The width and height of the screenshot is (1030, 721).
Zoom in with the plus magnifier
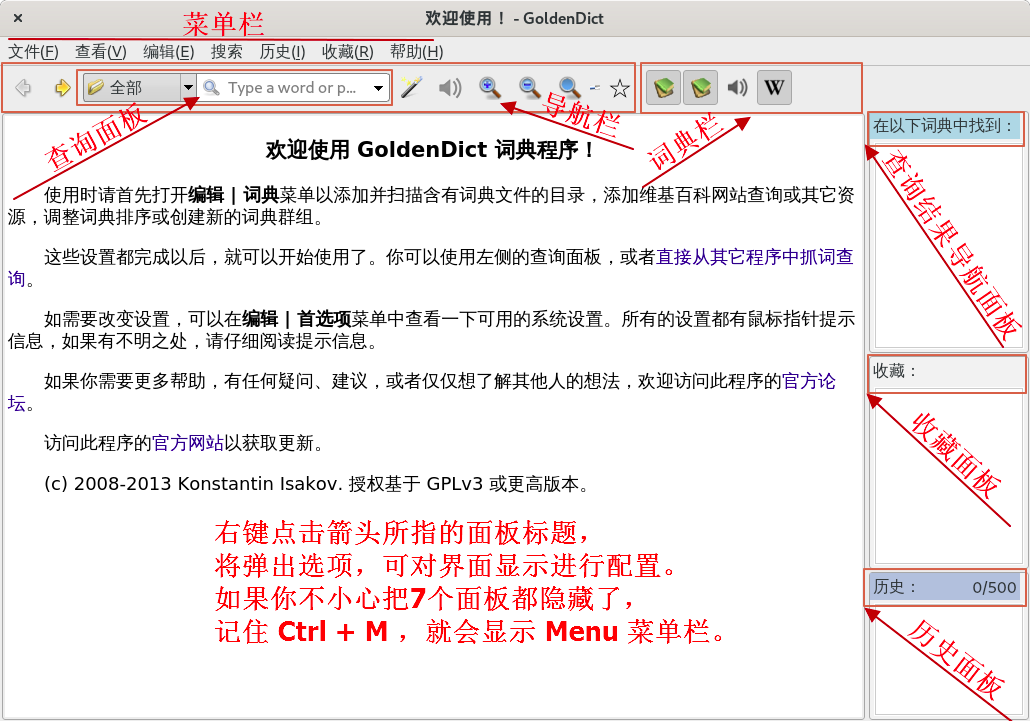pyautogui.click(x=490, y=87)
